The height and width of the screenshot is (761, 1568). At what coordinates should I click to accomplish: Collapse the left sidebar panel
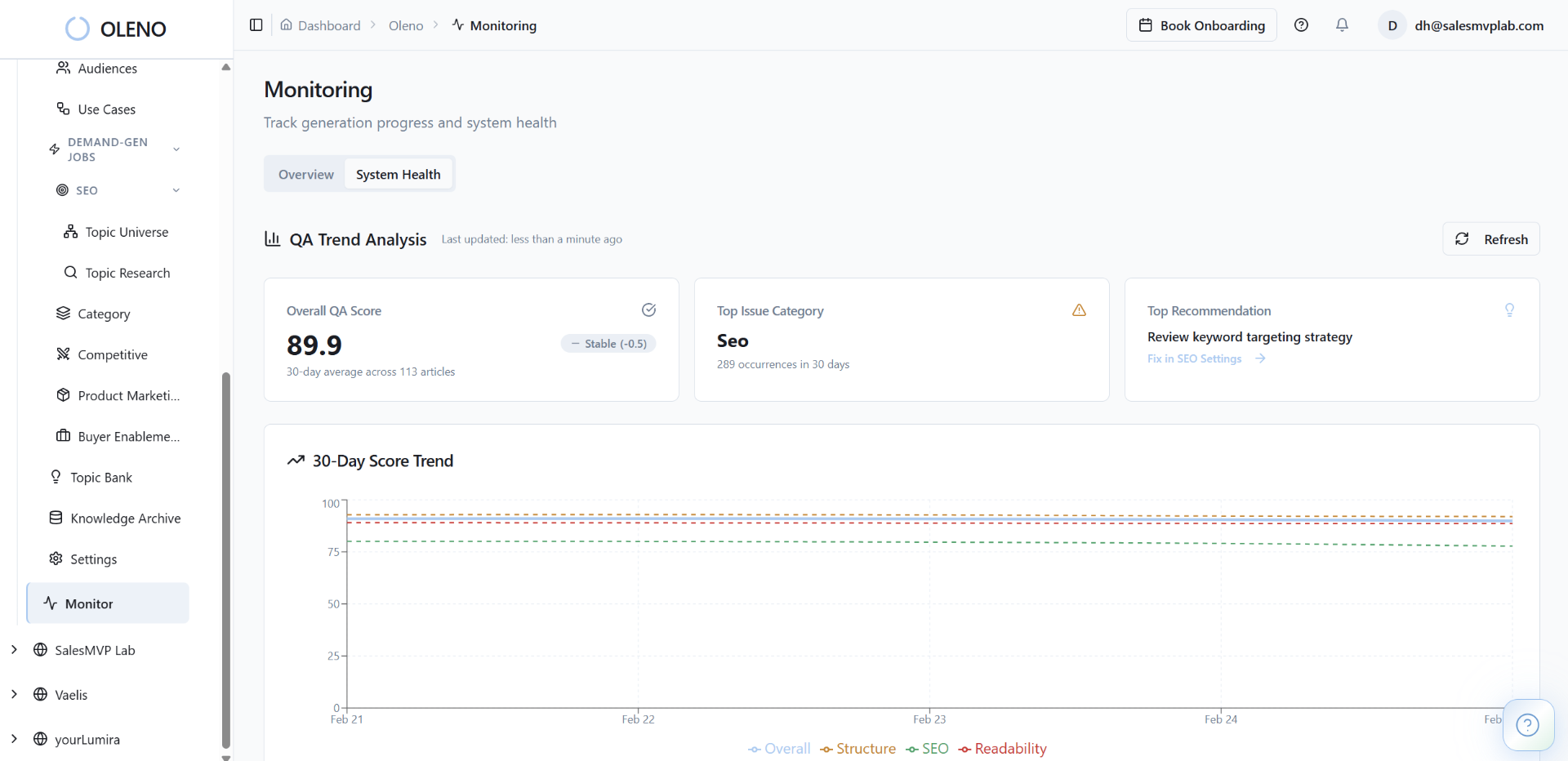pyautogui.click(x=256, y=25)
